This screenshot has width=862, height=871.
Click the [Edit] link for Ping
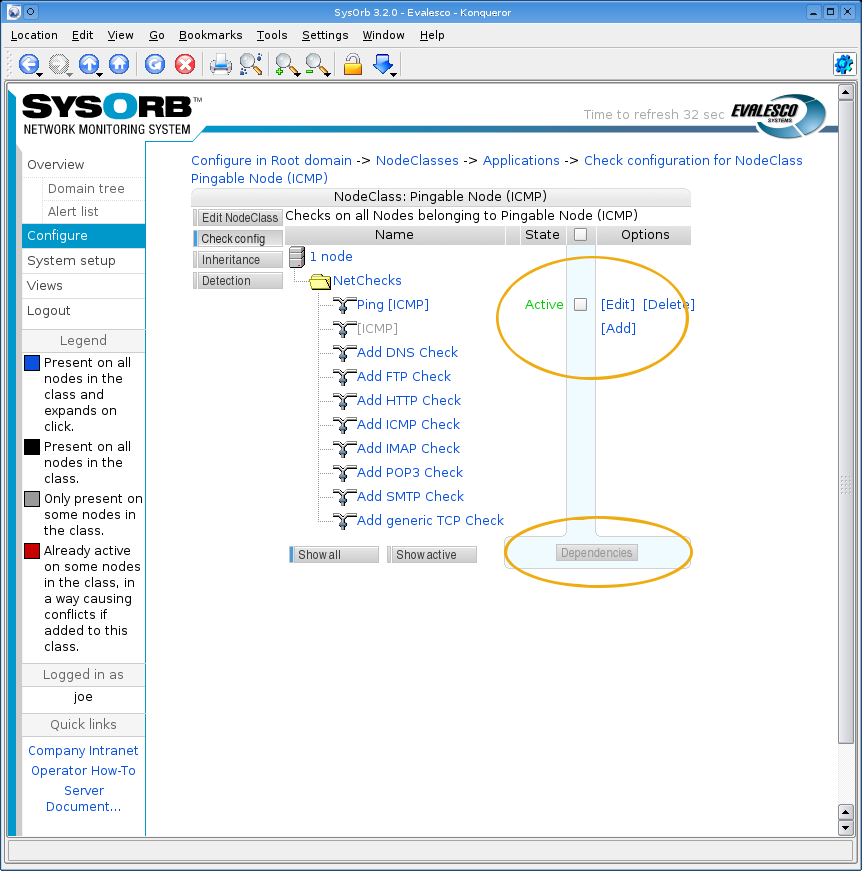tap(618, 304)
